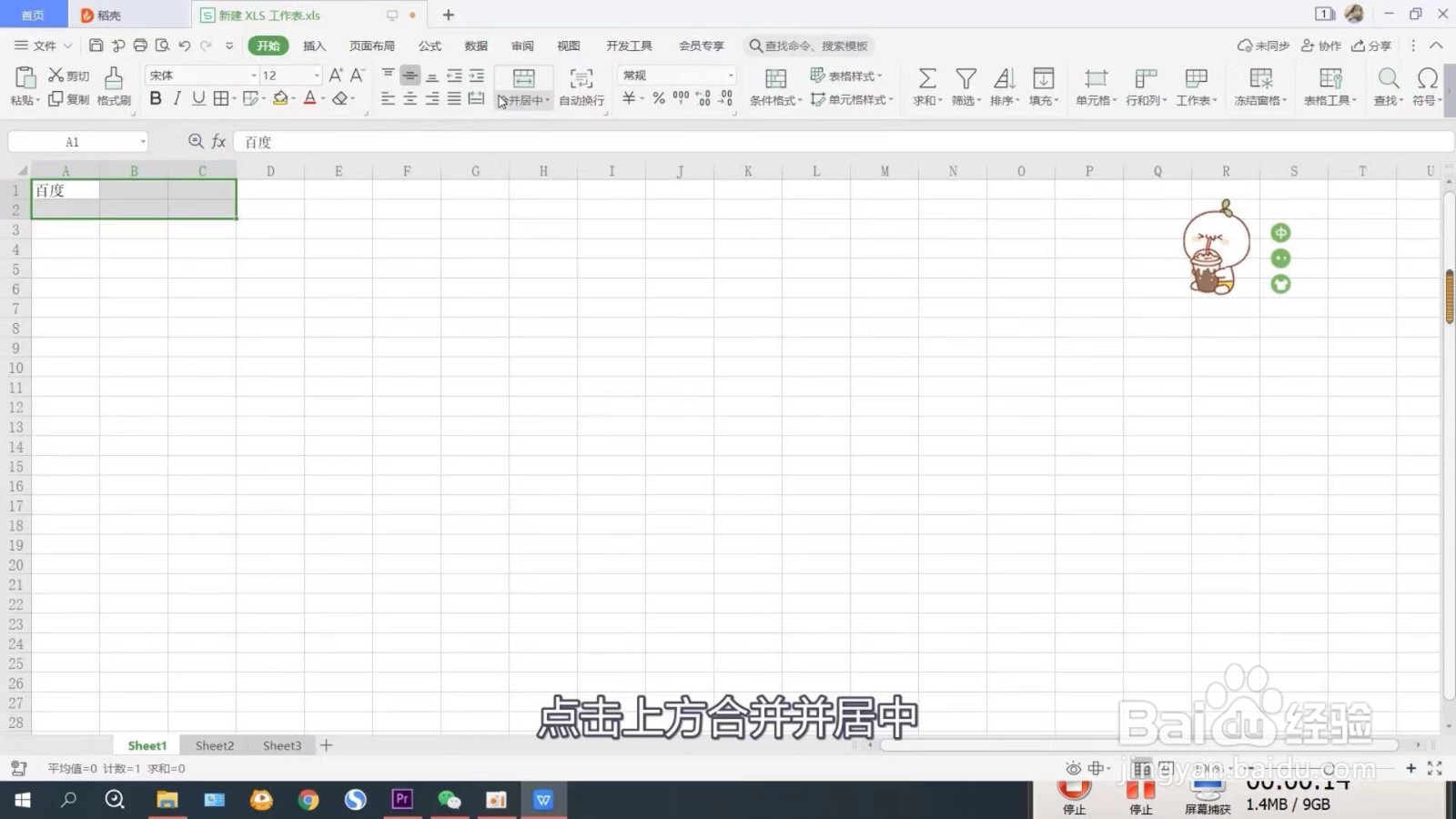Click the thousands separator (000) icon

point(681,98)
